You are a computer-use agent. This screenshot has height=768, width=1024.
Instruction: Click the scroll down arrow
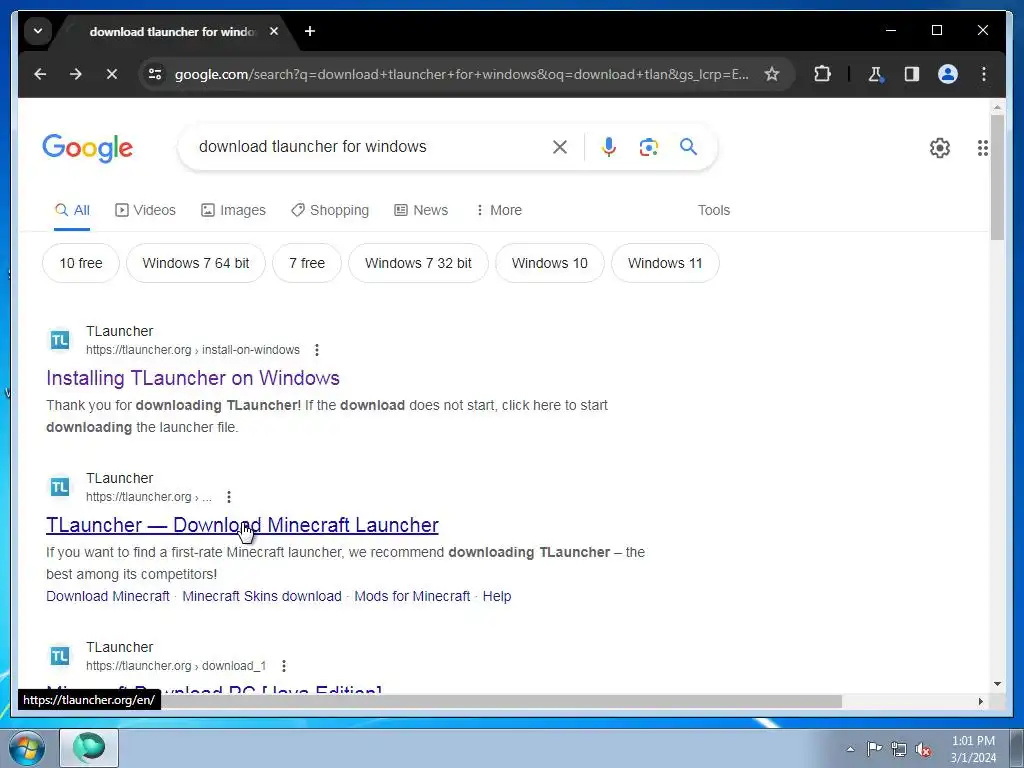(x=997, y=684)
